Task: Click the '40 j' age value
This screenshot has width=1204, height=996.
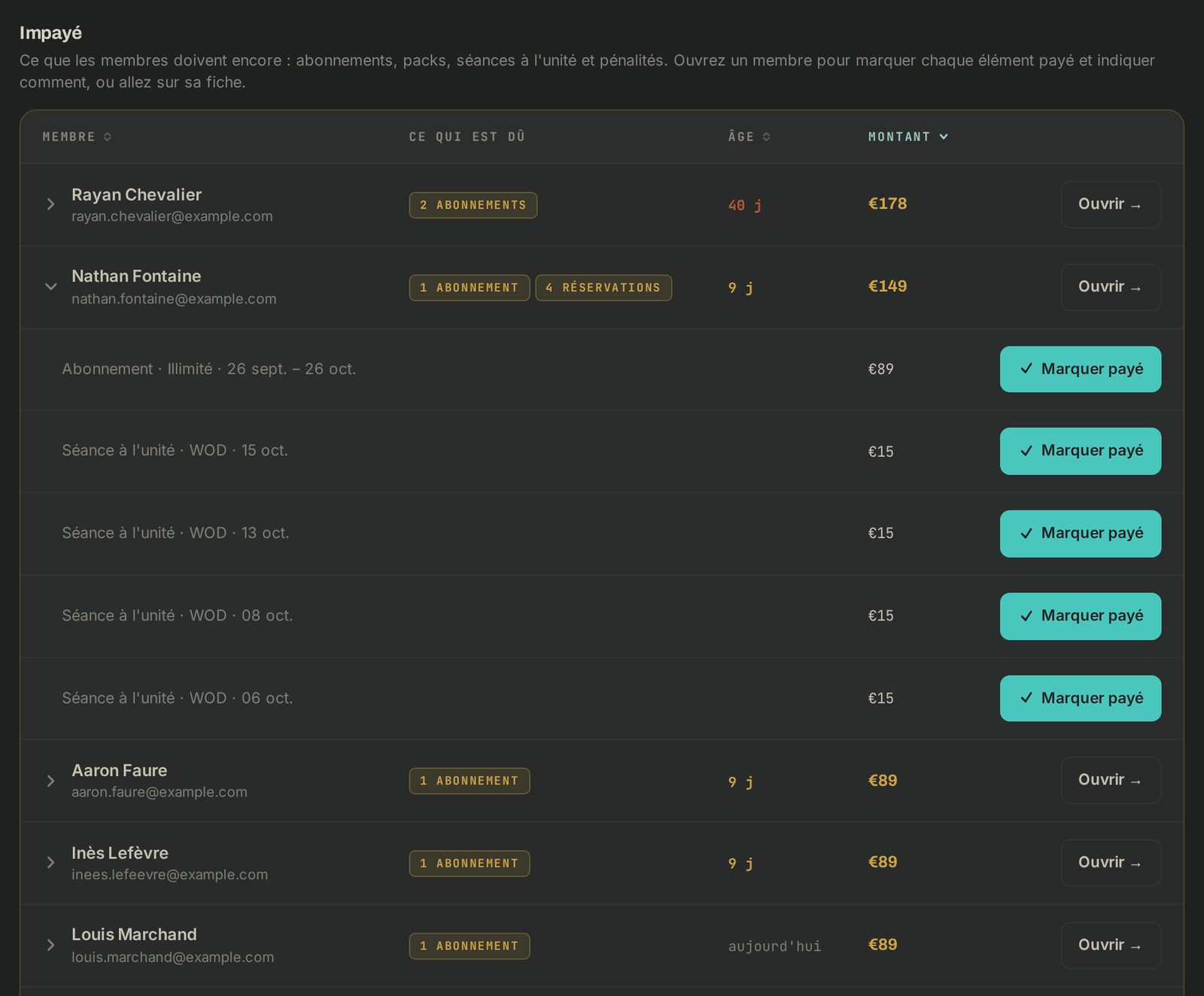Action: point(745,205)
